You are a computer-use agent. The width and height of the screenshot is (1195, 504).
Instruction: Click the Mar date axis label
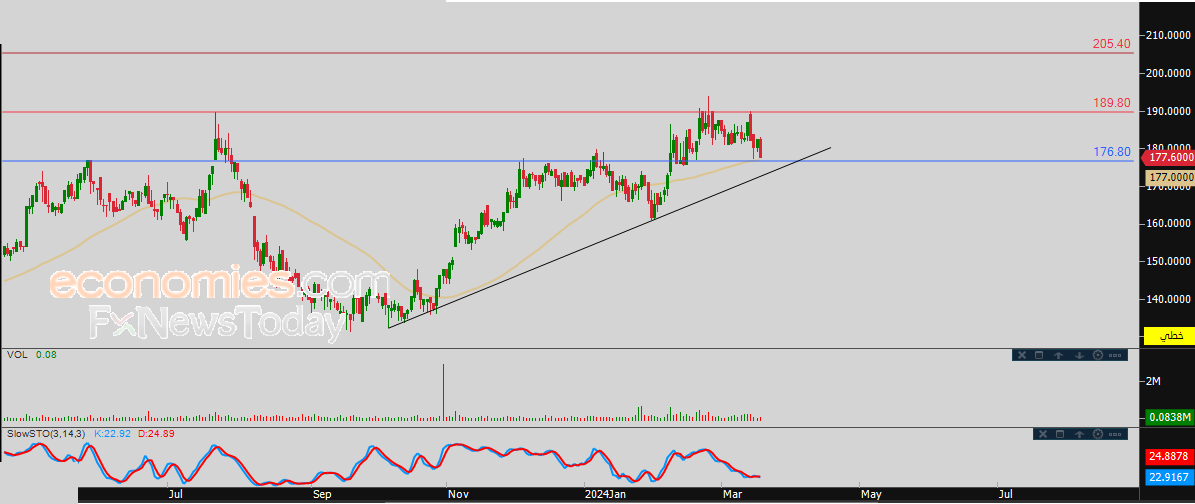(x=732, y=494)
